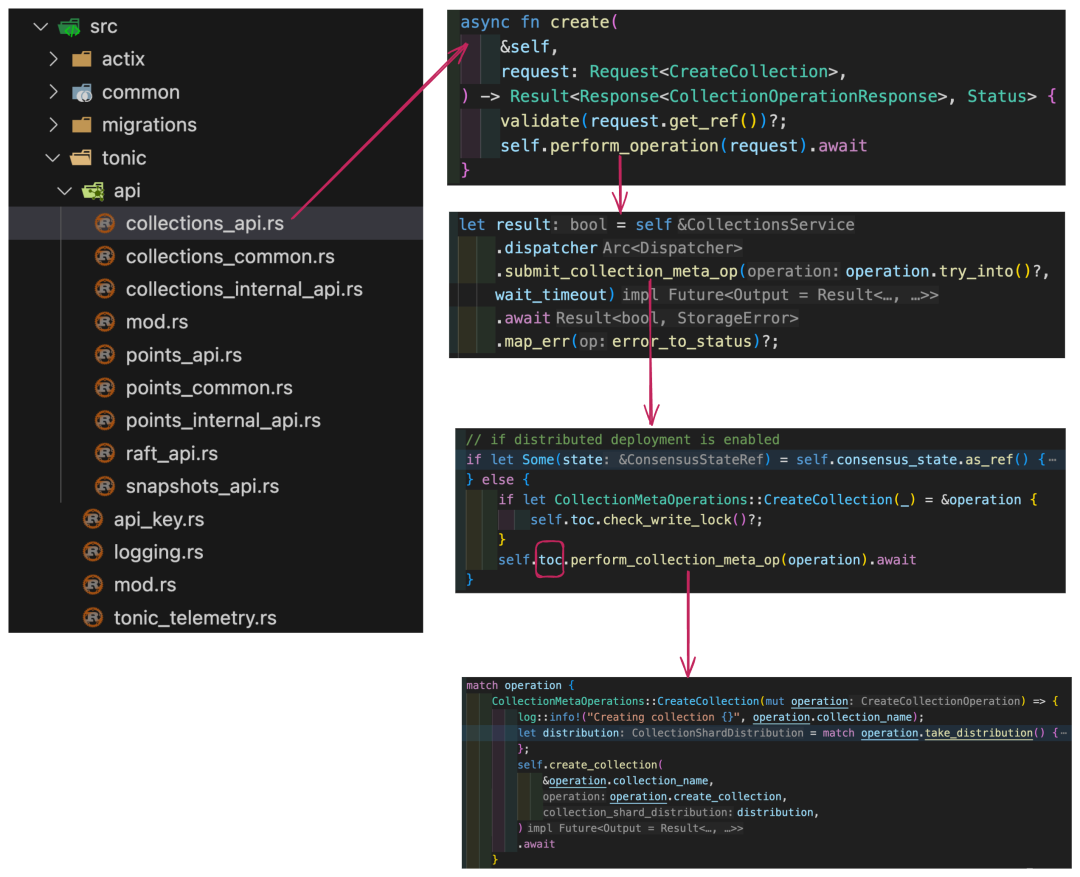Click 'check_write_lock' method call
The width and height of the screenshot is (1080, 877).
click(x=667, y=519)
